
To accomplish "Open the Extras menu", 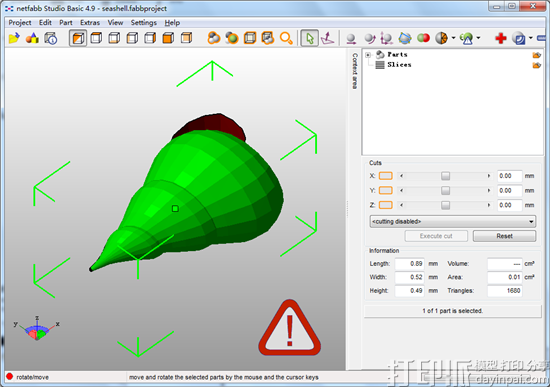I will click(90, 22).
